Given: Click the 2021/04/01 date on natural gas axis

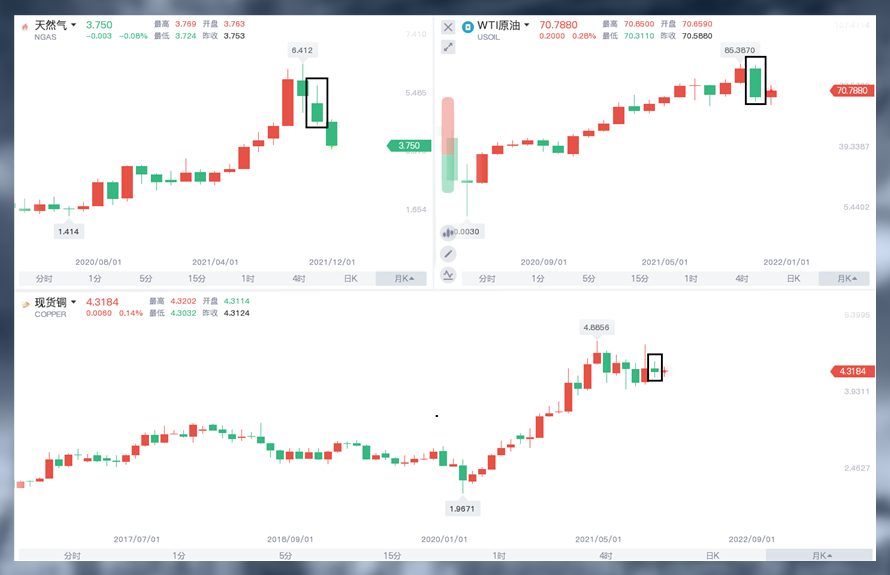Looking at the screenshot, I should (x=215, y=262).
